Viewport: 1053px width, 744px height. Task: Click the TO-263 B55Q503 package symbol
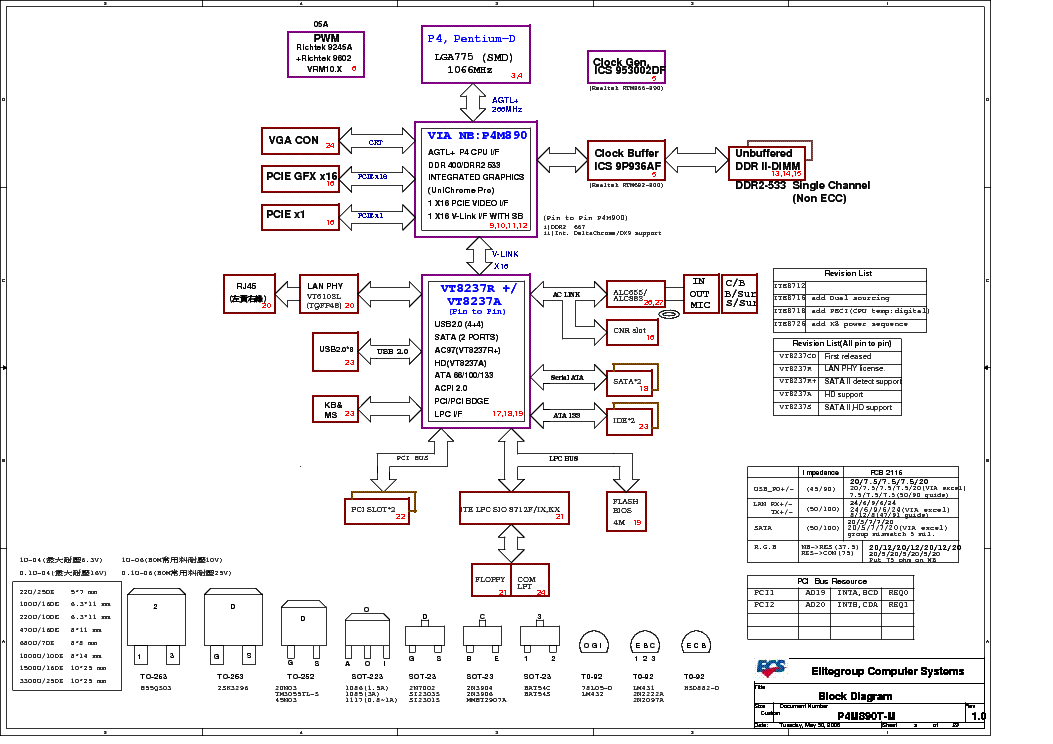click(156, 628)
